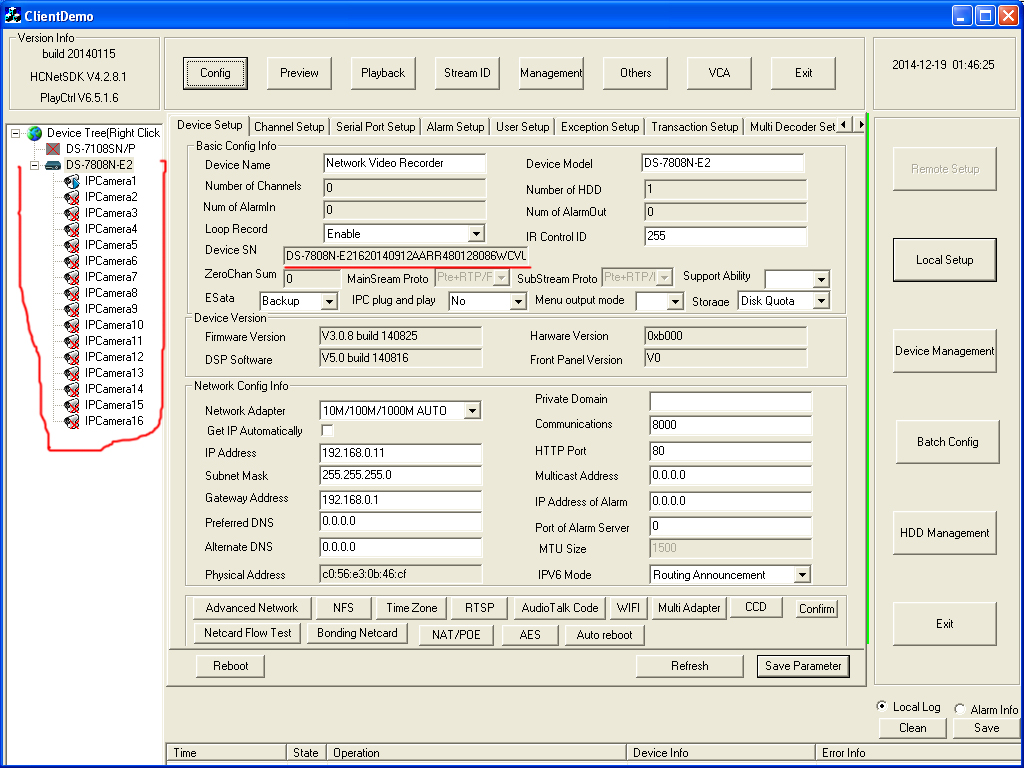Switch to the Transaction Setup tab
Image resolution: width=1024 pixels, height=768 pixels.
point(694,127)
